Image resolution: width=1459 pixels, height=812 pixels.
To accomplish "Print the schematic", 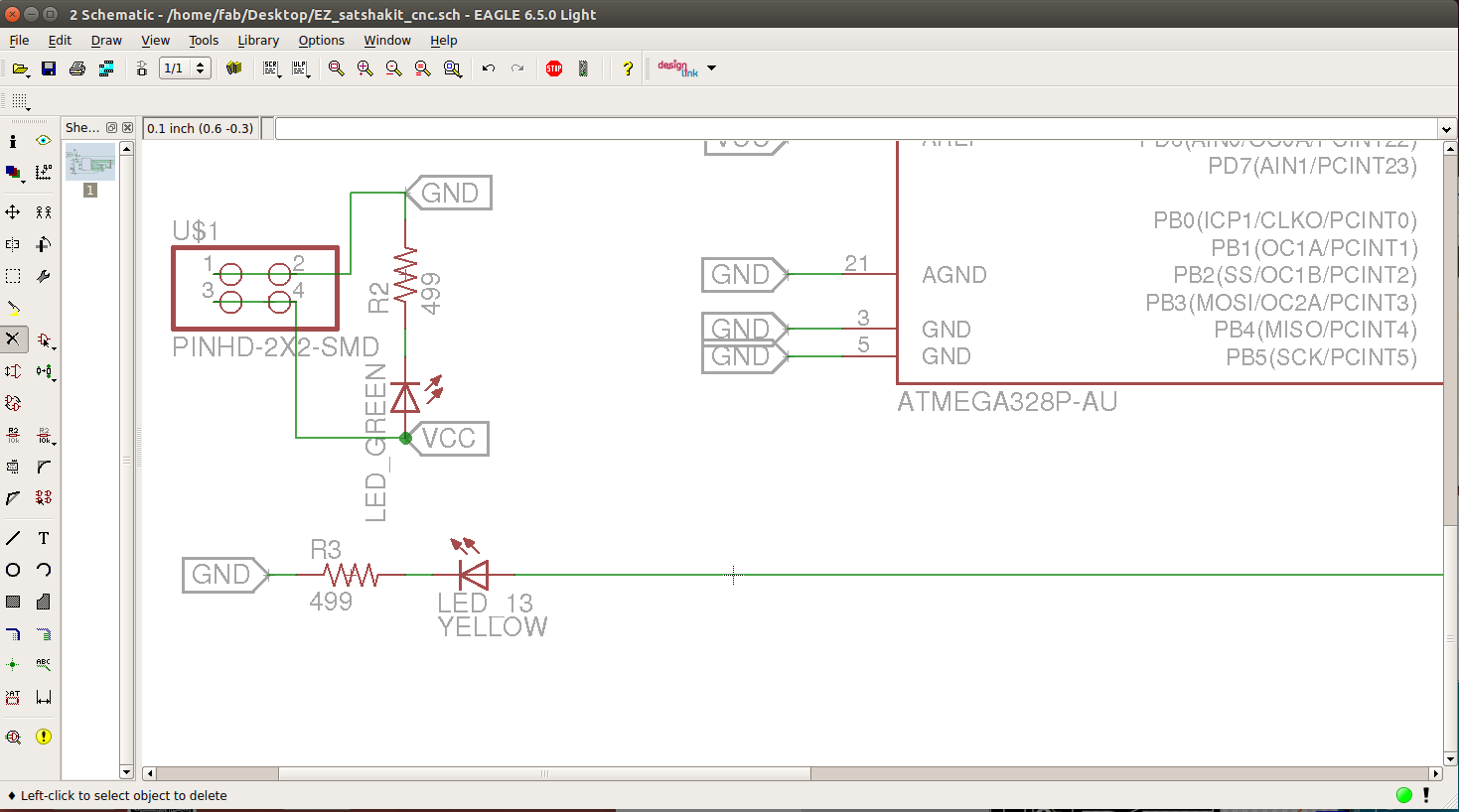I will (x=76, y=68).
